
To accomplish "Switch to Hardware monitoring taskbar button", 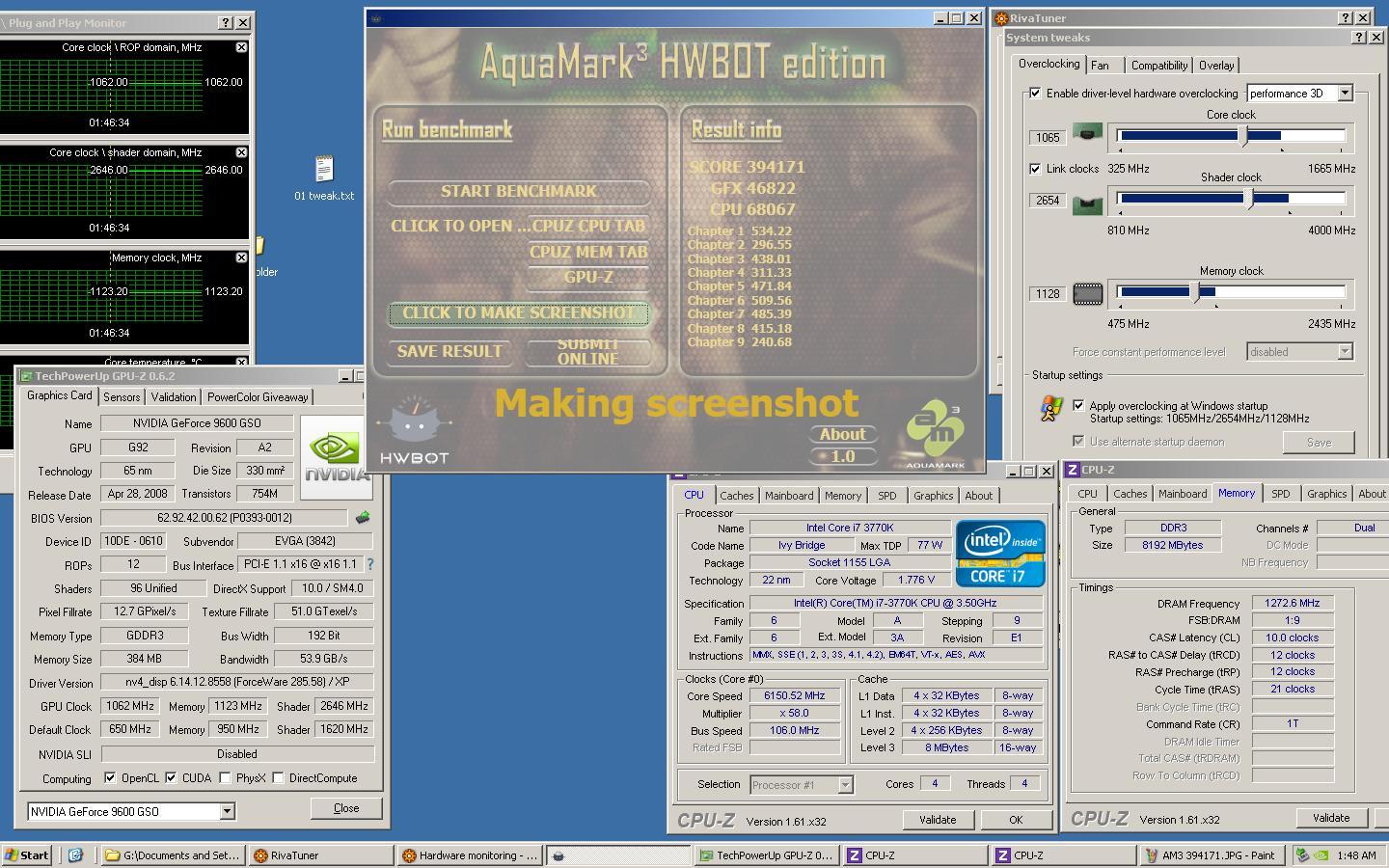I will click(x=468, y=854).
